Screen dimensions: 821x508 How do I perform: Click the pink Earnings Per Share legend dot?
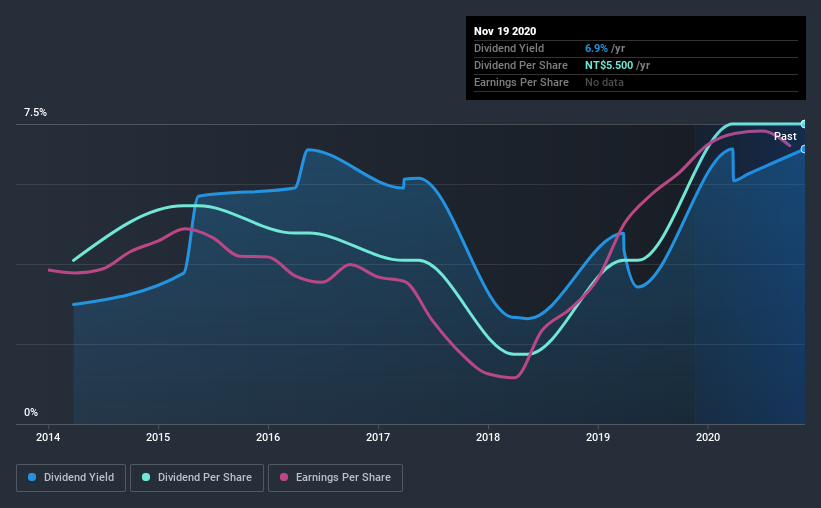coord(284,477)
